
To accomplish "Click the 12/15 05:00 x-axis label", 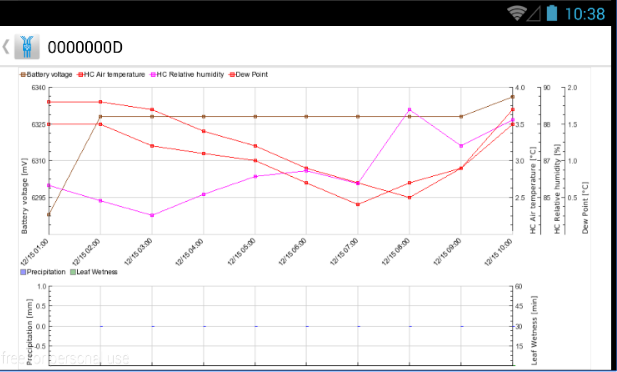I will pos(242,251).
